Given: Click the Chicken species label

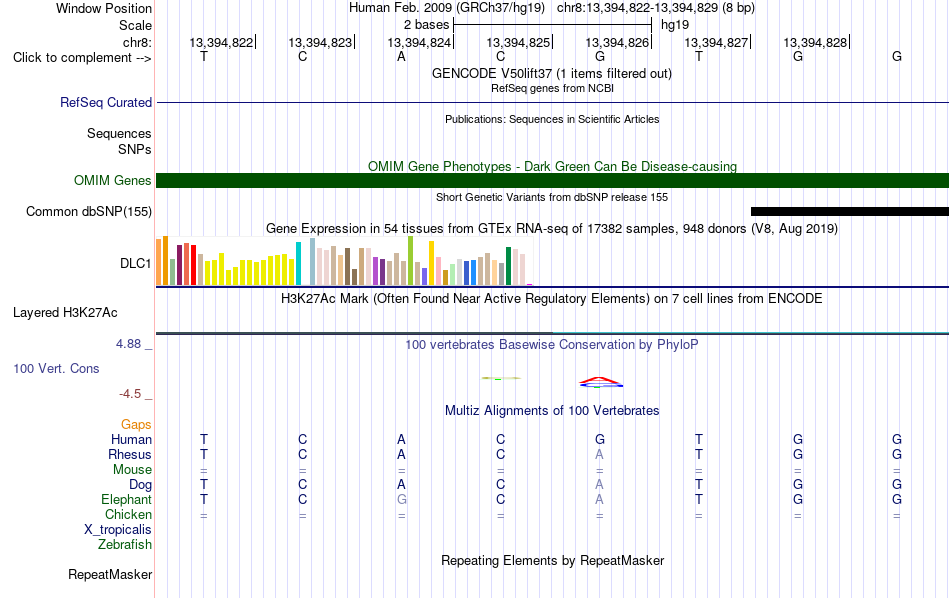Looking at the screenshot, I should (128, 514).
